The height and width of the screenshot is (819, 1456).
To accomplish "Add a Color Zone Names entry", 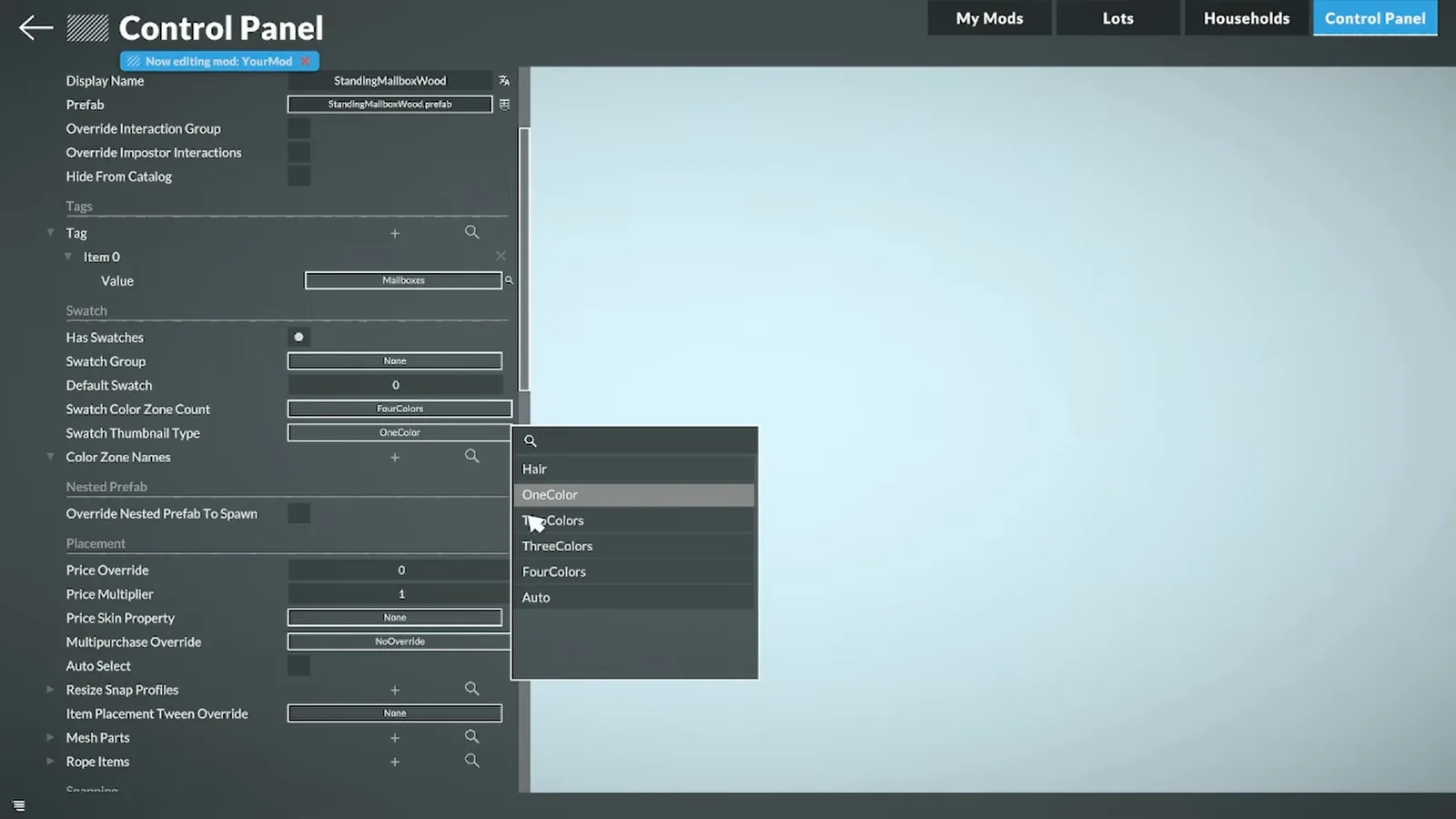I will coord(395,458).
